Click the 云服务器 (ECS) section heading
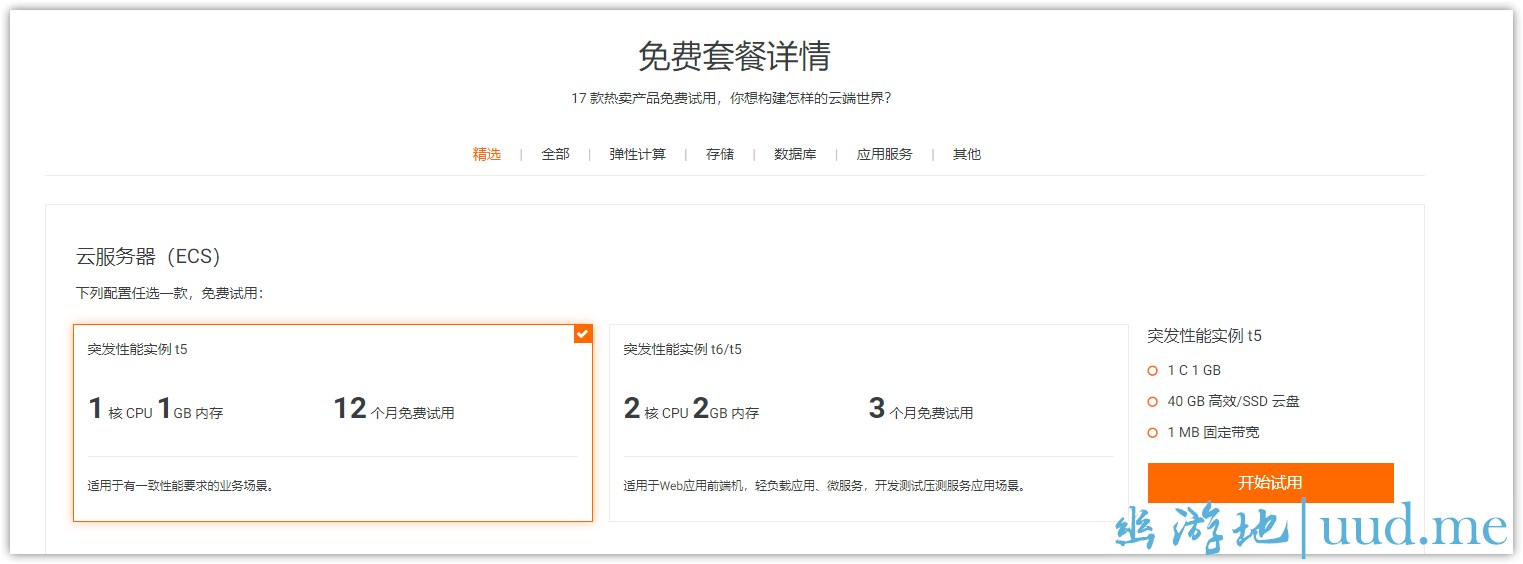 point(147,257)
